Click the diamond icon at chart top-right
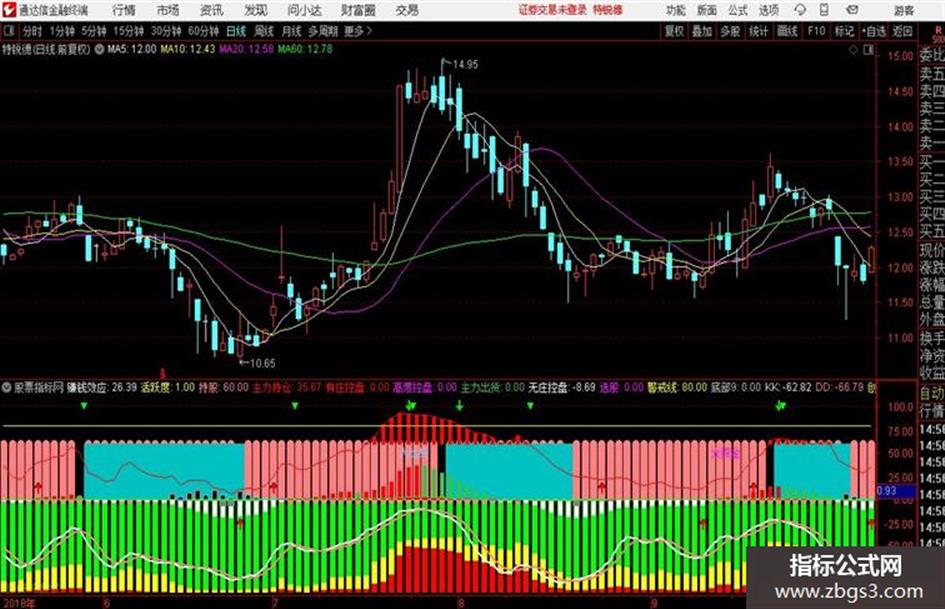This screenshot has height=609, width=945. click(853, 51)
